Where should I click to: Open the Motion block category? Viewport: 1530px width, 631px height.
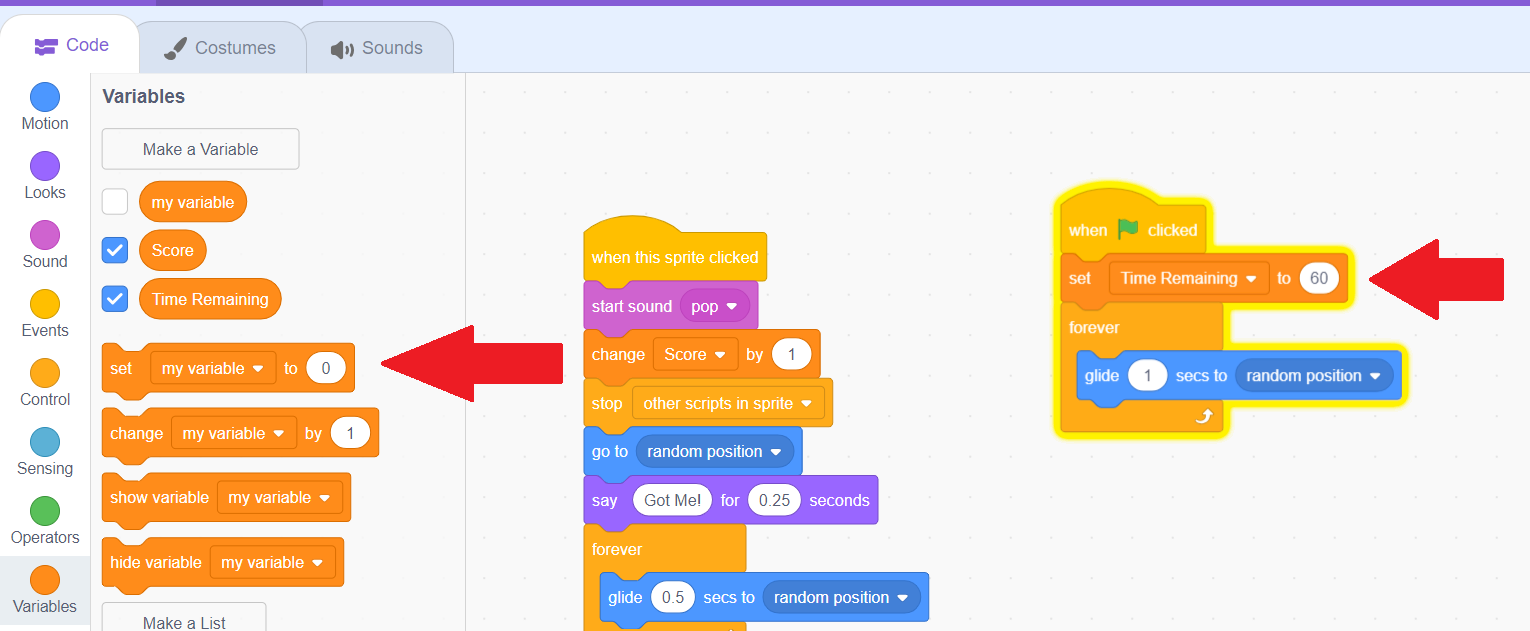tap(45, 108)
